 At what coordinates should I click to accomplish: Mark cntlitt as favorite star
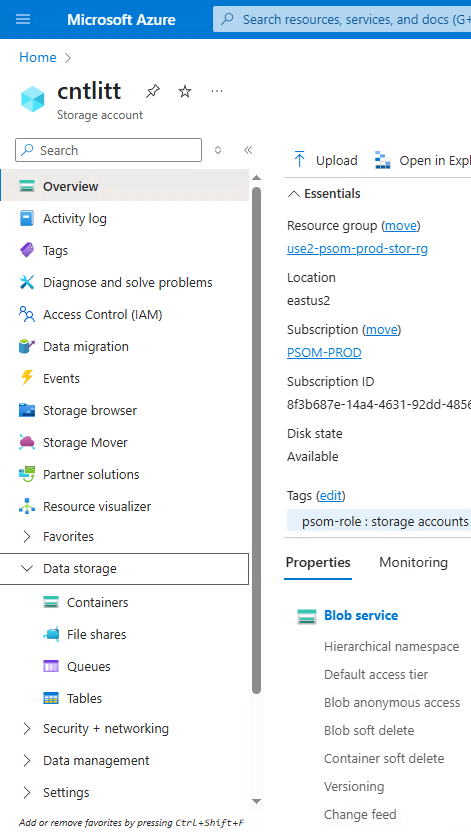pyautogui.click(x=185, y=91)
